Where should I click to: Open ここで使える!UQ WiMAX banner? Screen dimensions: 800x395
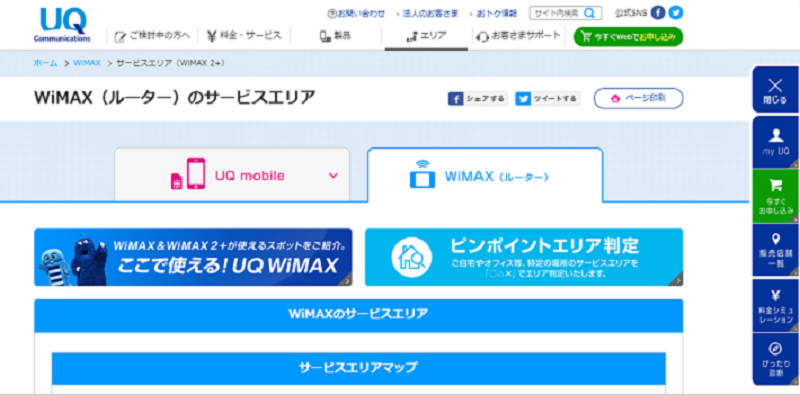pyautogui.click(x=193, y=257)
